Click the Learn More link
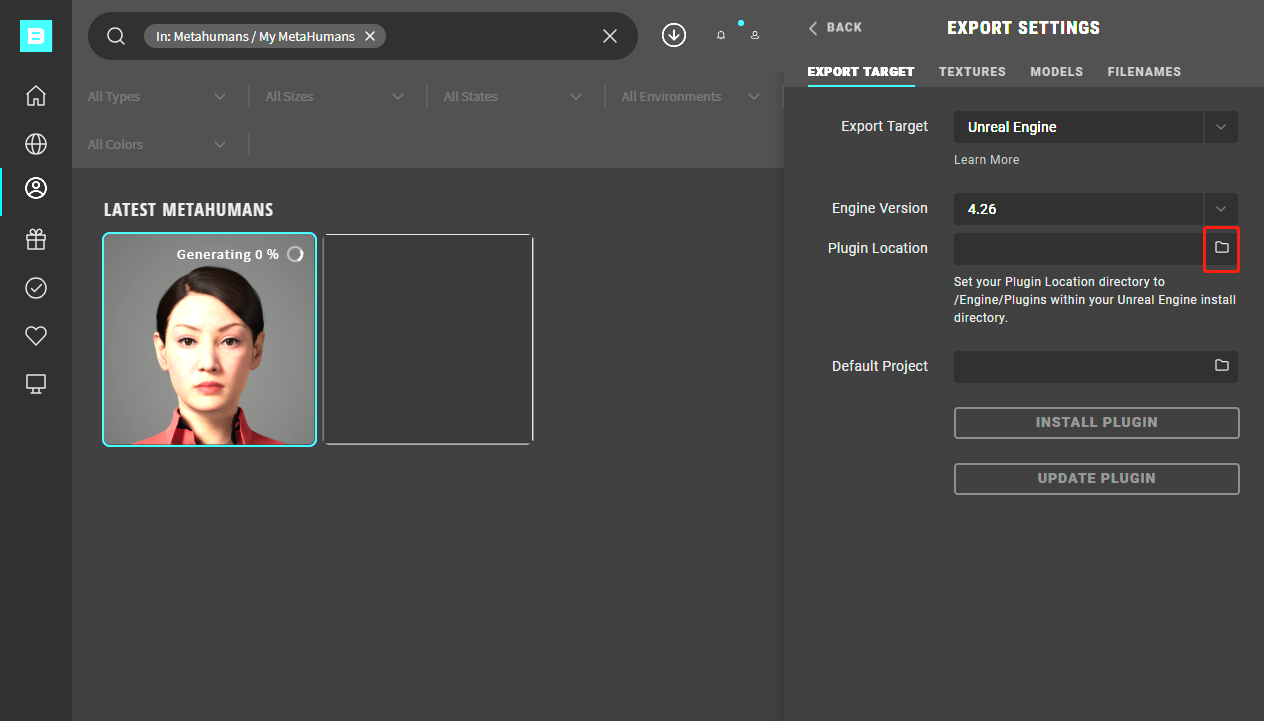 (x=987, y=160)
